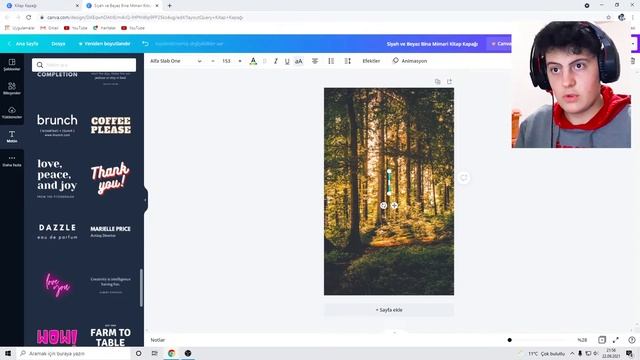Click the zoom slider handle
The height and width of the screenshot is (360, 640).
click(509, 340)
